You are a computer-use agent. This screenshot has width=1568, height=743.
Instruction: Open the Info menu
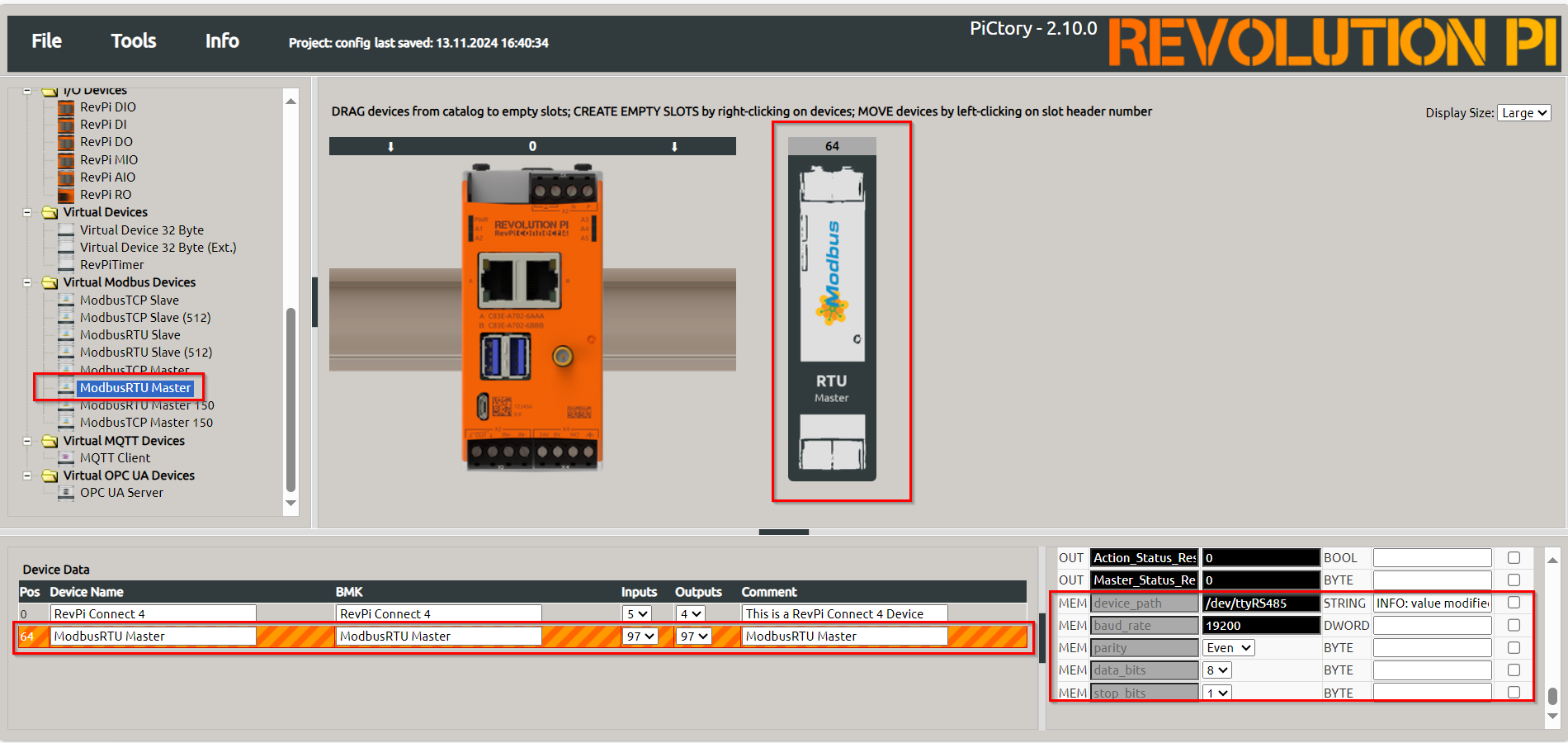[x=221, y=40]
